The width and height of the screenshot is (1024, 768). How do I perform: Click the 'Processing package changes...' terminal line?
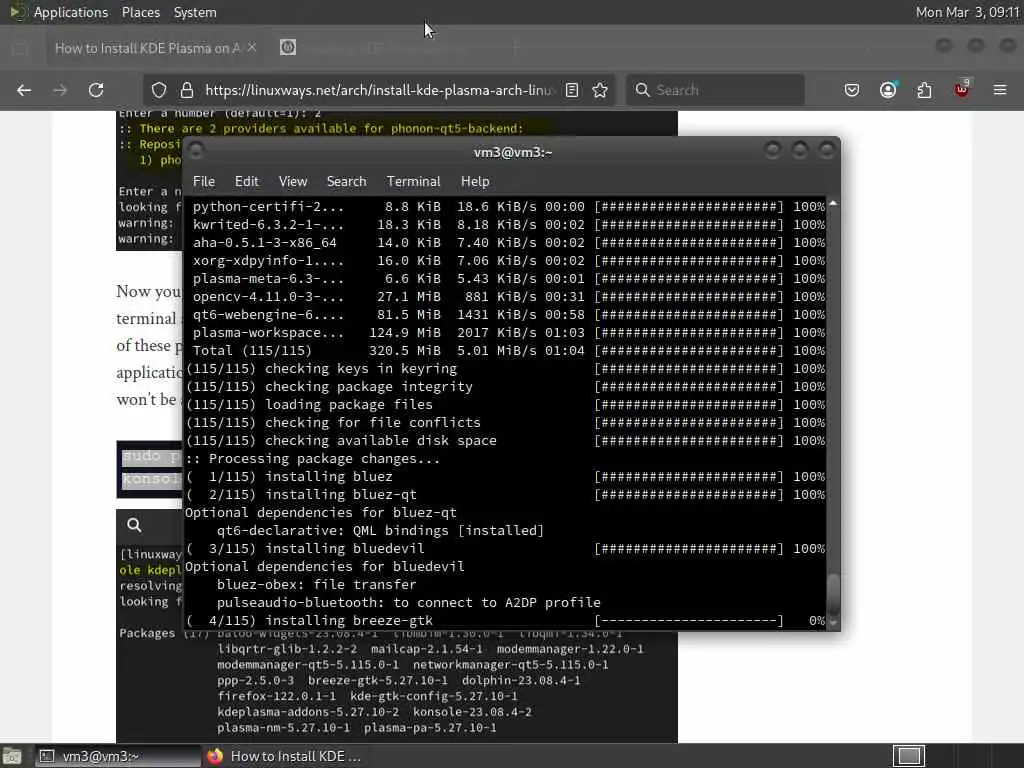[313, 458]
